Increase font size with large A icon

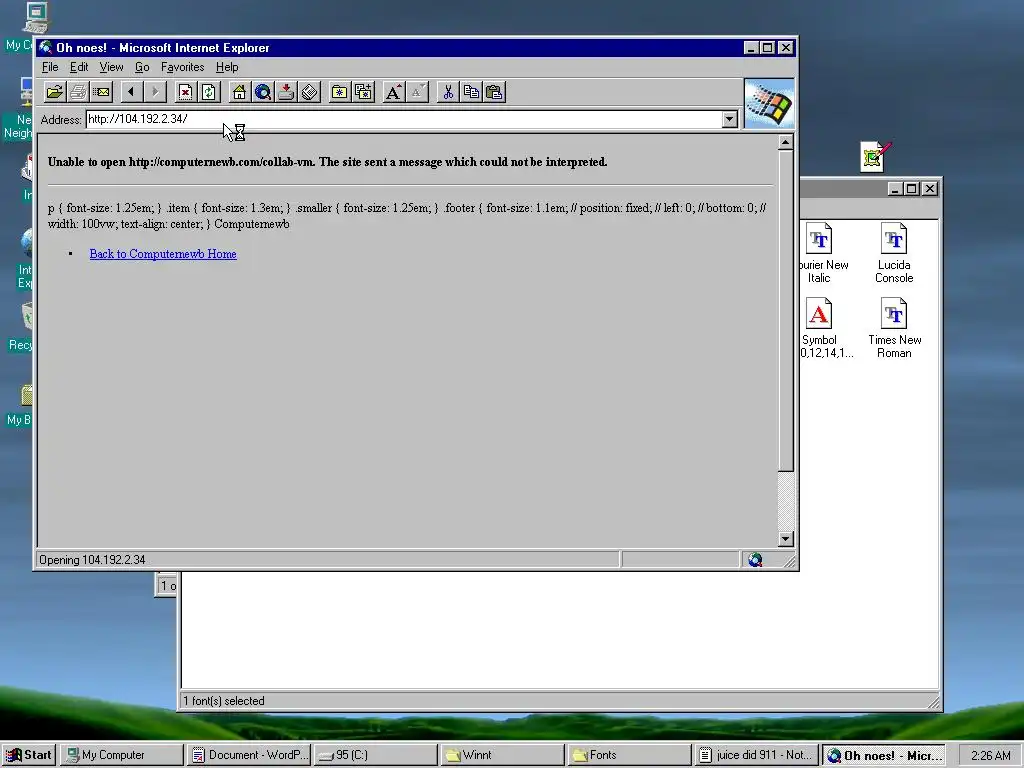pos(393,92)
